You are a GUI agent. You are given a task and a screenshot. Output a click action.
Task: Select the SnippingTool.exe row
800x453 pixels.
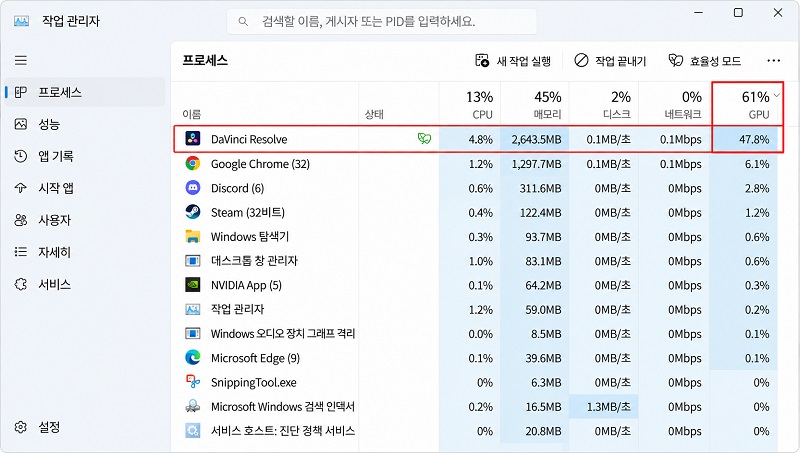[x=476, y=382]
